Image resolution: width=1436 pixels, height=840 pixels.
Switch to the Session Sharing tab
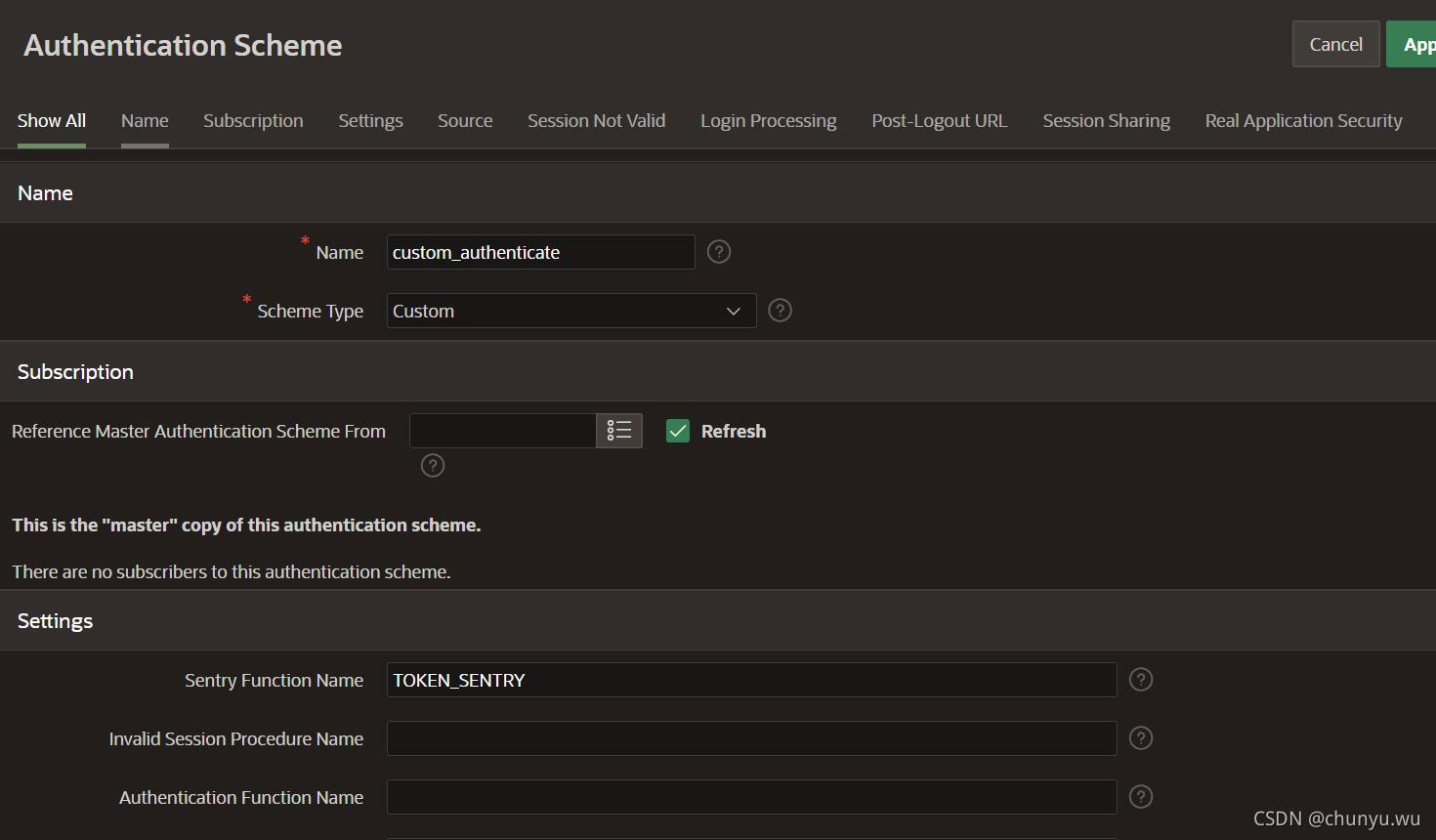coord(1106,120)
